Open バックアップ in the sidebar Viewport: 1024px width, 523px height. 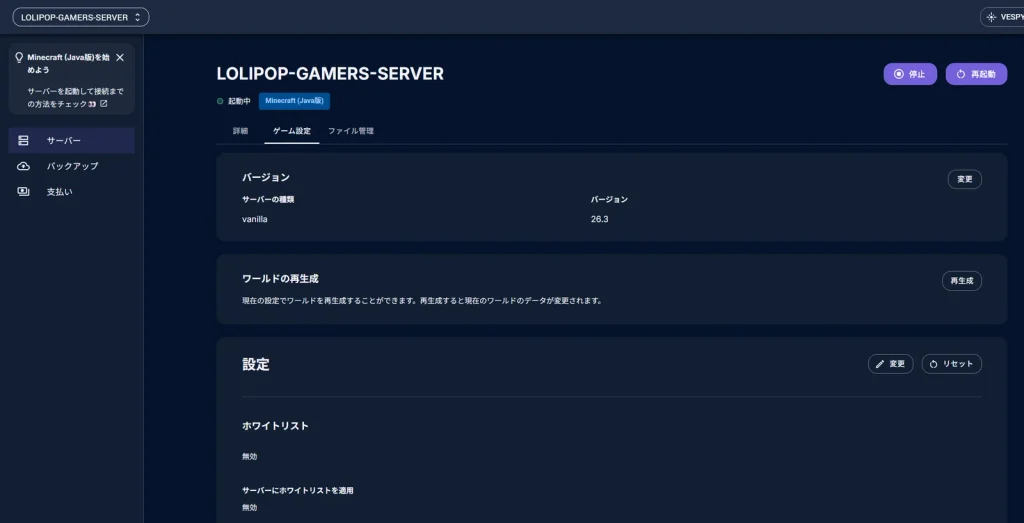[72, 166]
